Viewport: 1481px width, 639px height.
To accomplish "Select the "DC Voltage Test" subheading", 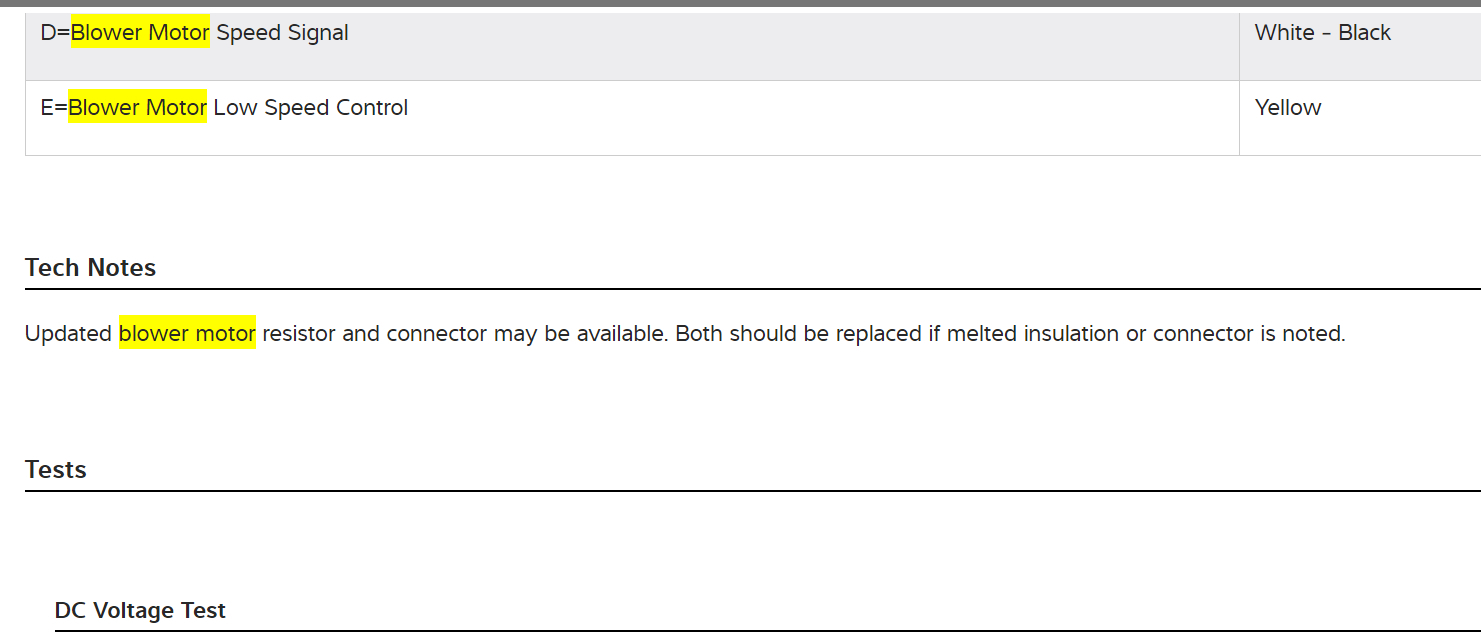I will pos(140,611).
